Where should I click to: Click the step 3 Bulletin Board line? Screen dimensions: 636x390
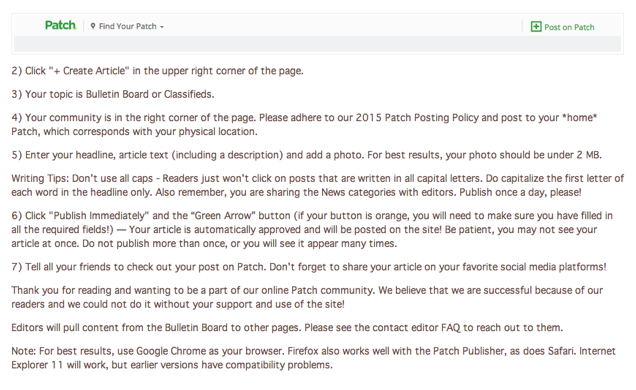pyautogui.click(x=113, y=94)
